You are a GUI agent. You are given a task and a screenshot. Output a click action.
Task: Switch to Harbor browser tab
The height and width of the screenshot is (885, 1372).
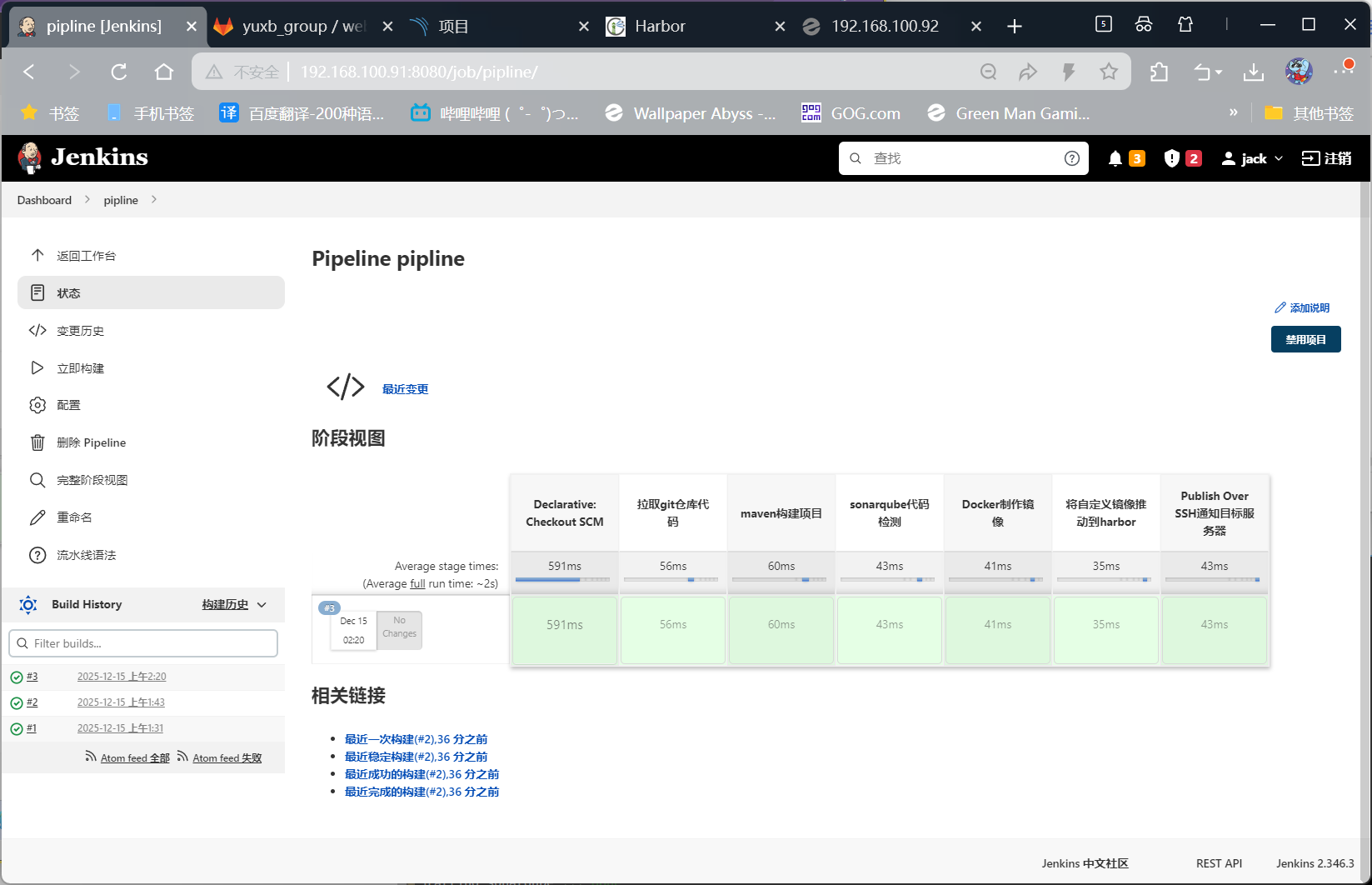point(695,27)
